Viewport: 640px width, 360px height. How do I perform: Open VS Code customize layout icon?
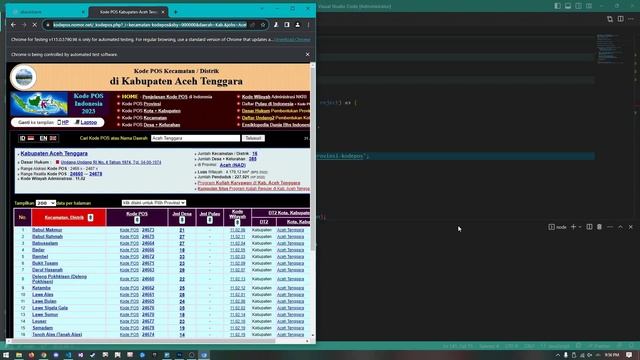(x=589, y=6)
